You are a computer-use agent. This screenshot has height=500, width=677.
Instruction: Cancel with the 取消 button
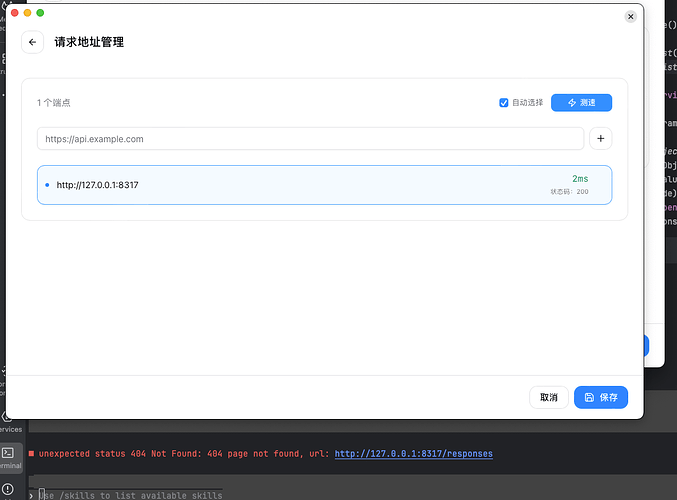point(549,397)
